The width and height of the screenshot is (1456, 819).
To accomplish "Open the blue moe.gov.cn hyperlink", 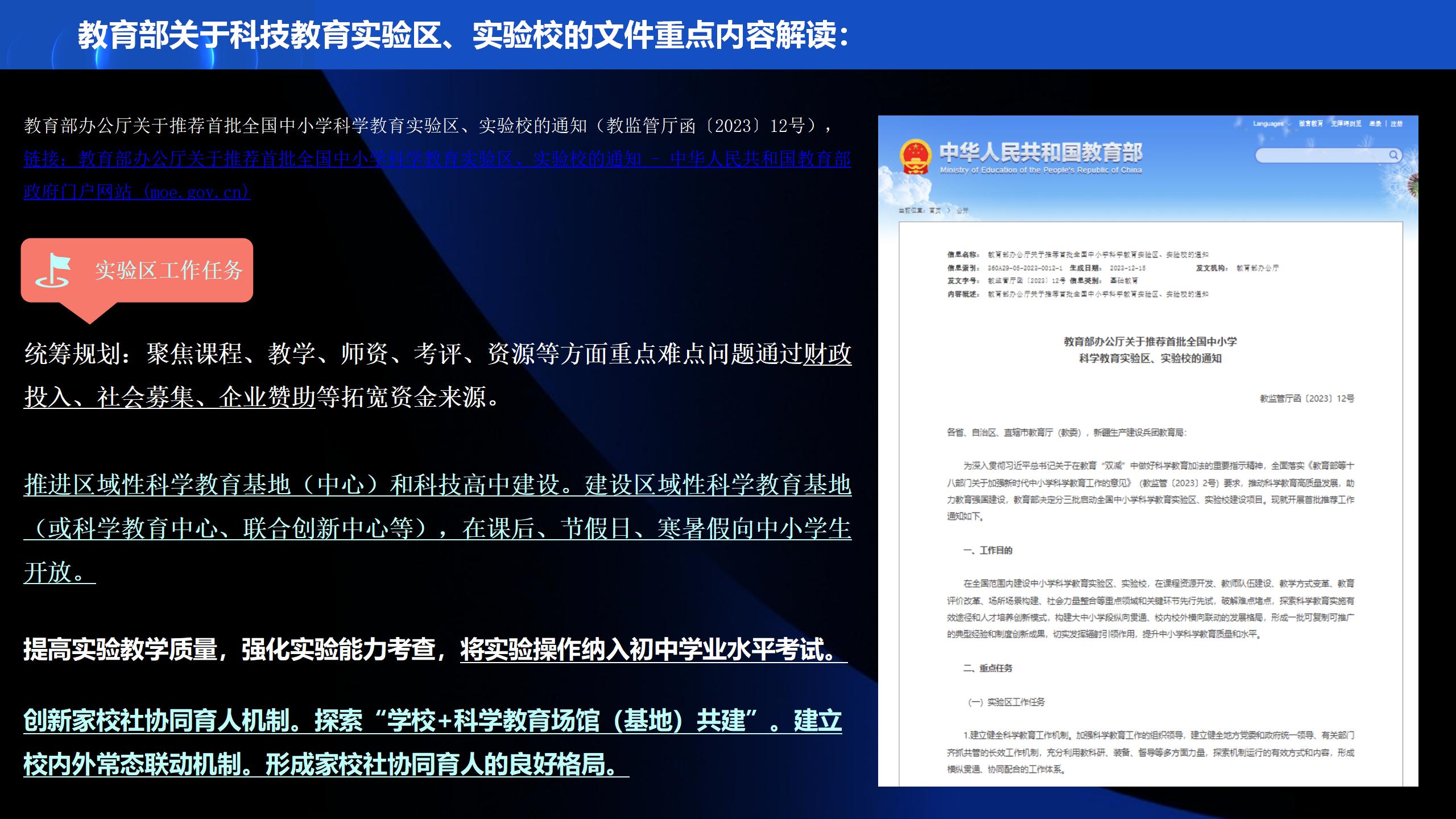I will click(437, 175).
